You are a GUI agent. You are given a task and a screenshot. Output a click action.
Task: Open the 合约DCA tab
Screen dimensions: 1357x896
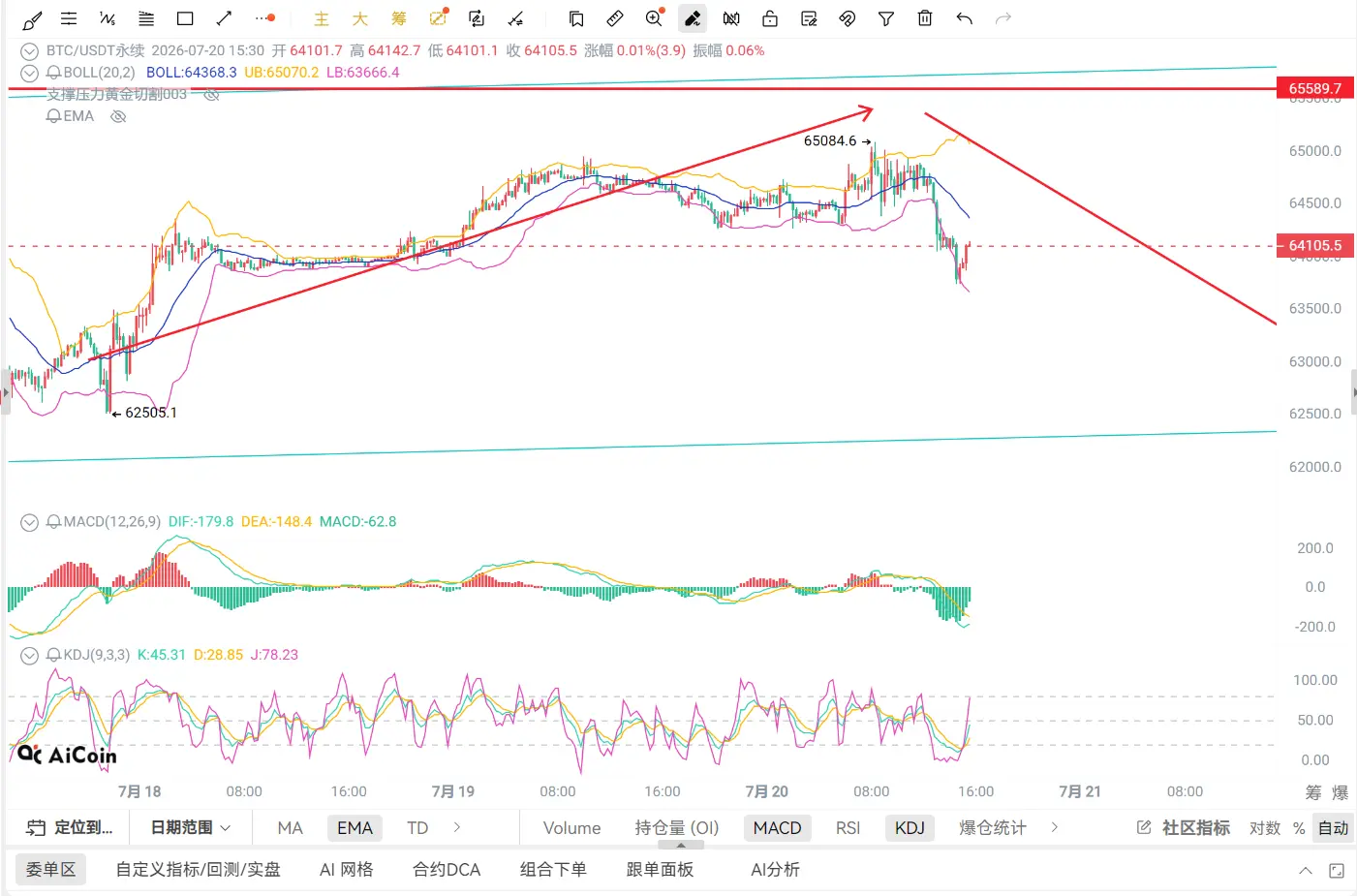pos(447,870)
